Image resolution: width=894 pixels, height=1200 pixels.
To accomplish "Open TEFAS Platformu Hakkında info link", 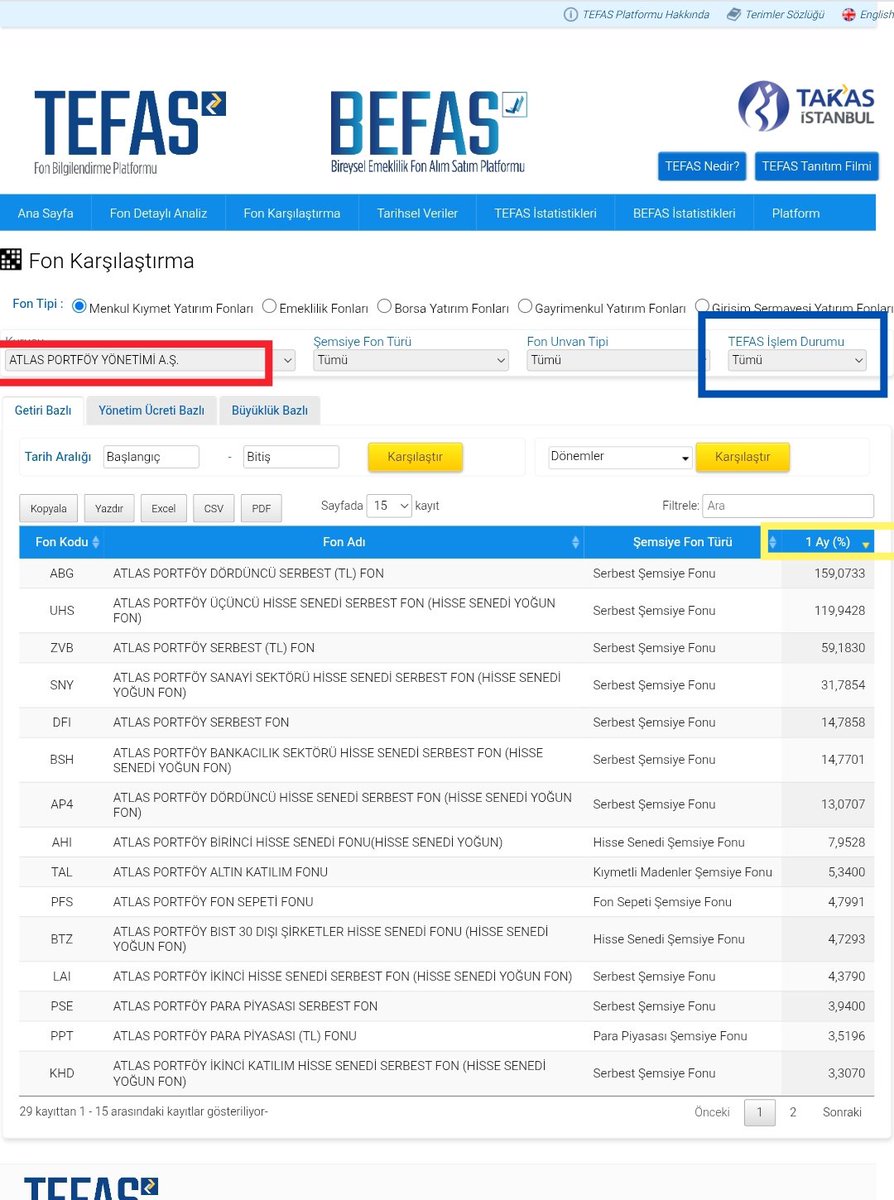I will click(637, 14).
